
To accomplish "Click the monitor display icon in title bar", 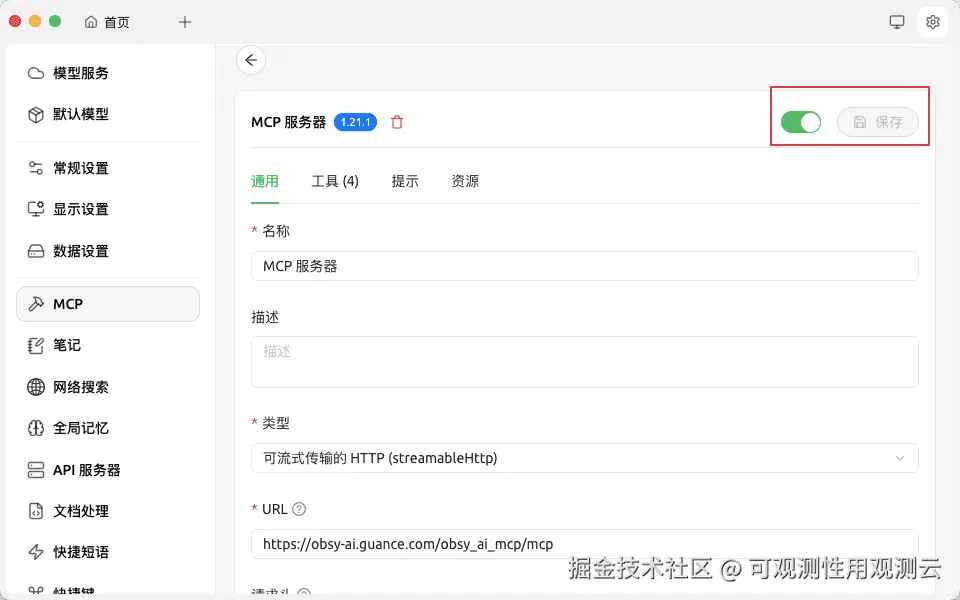I will 897,22.
